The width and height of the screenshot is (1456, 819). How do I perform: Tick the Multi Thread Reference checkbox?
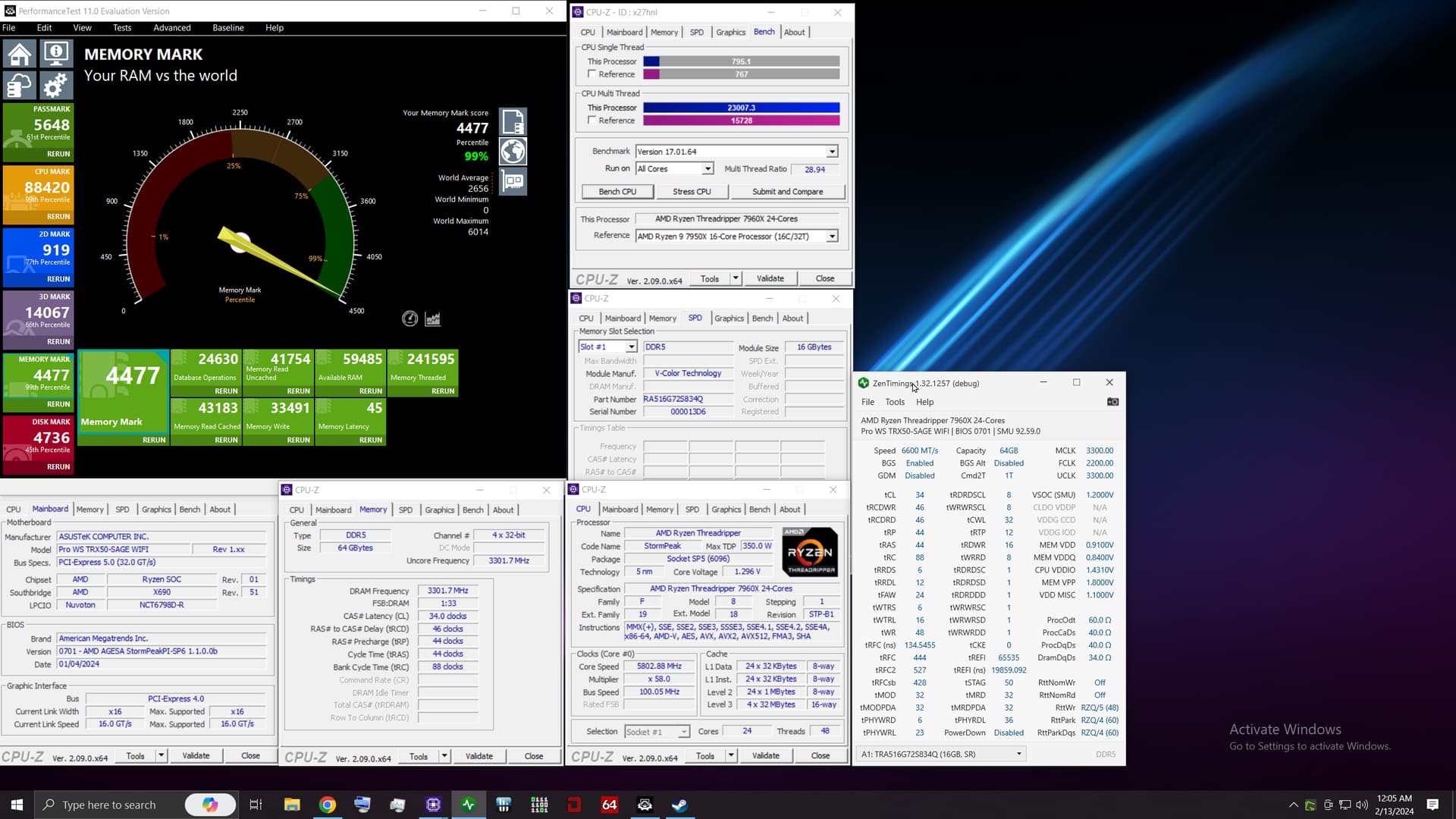(x=591, y=121)
